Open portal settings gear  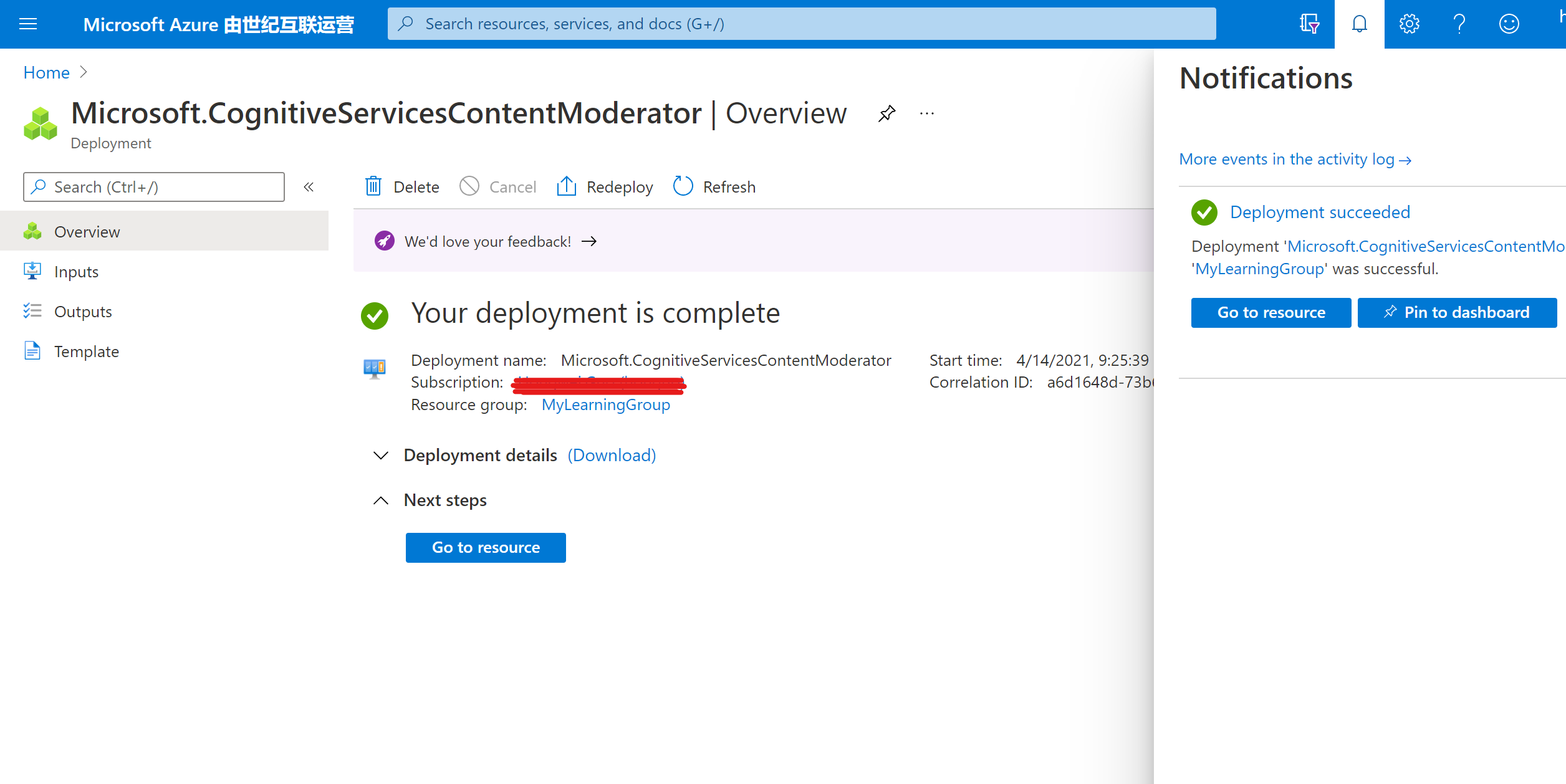1409,24
